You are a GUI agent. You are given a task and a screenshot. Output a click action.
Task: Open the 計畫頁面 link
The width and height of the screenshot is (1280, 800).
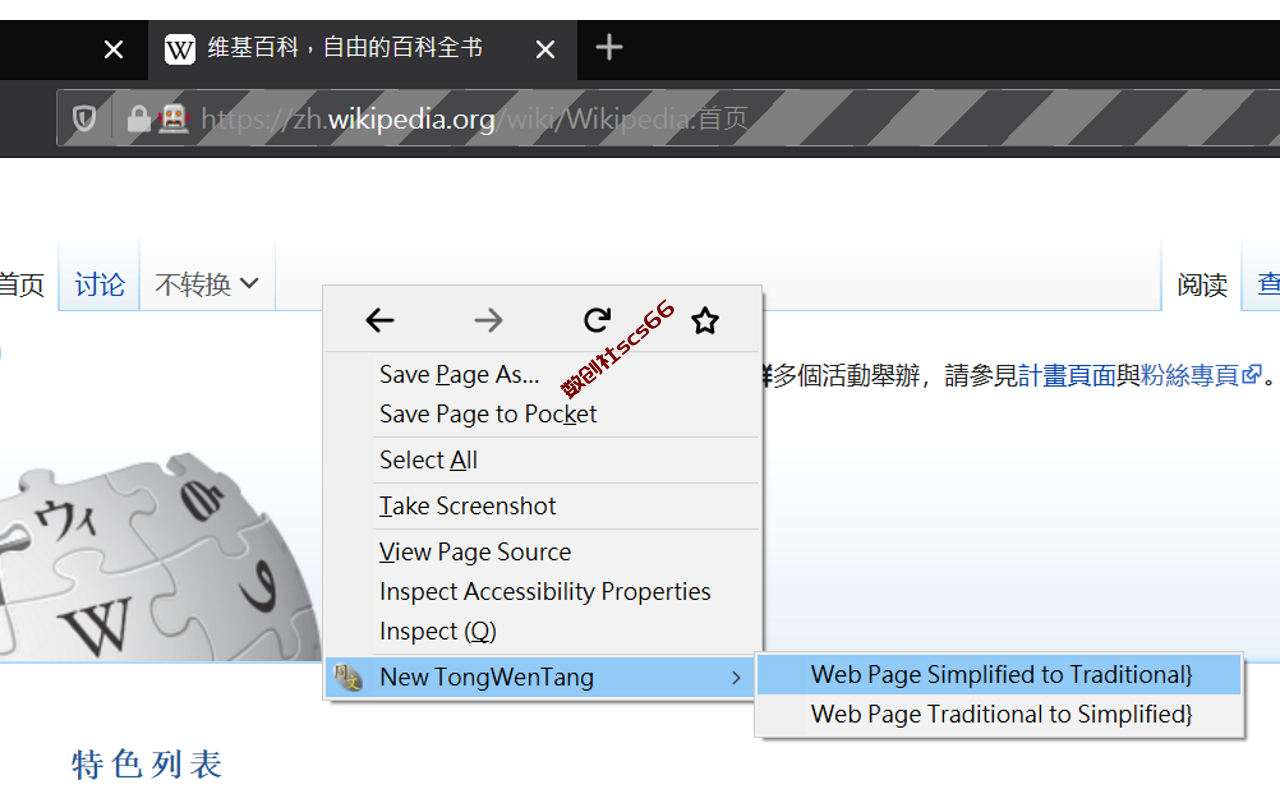point(1067,376)
